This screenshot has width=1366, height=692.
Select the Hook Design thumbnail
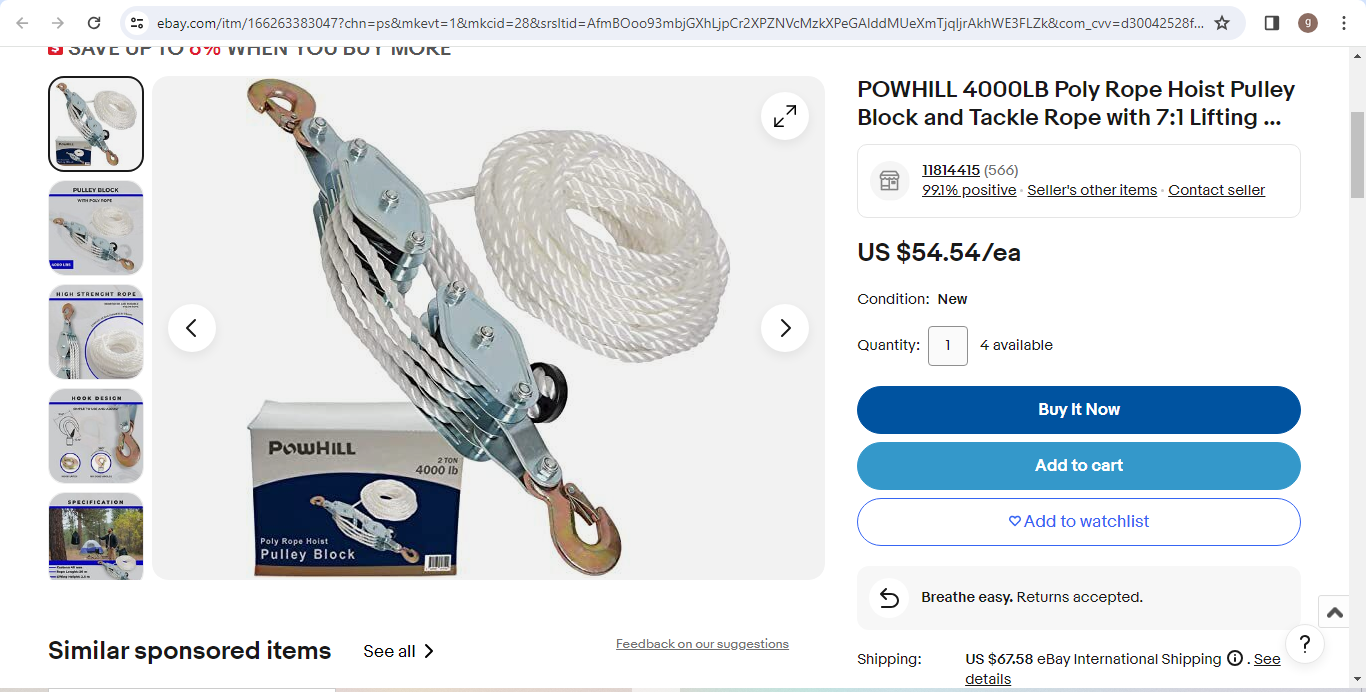coord(96,436)
